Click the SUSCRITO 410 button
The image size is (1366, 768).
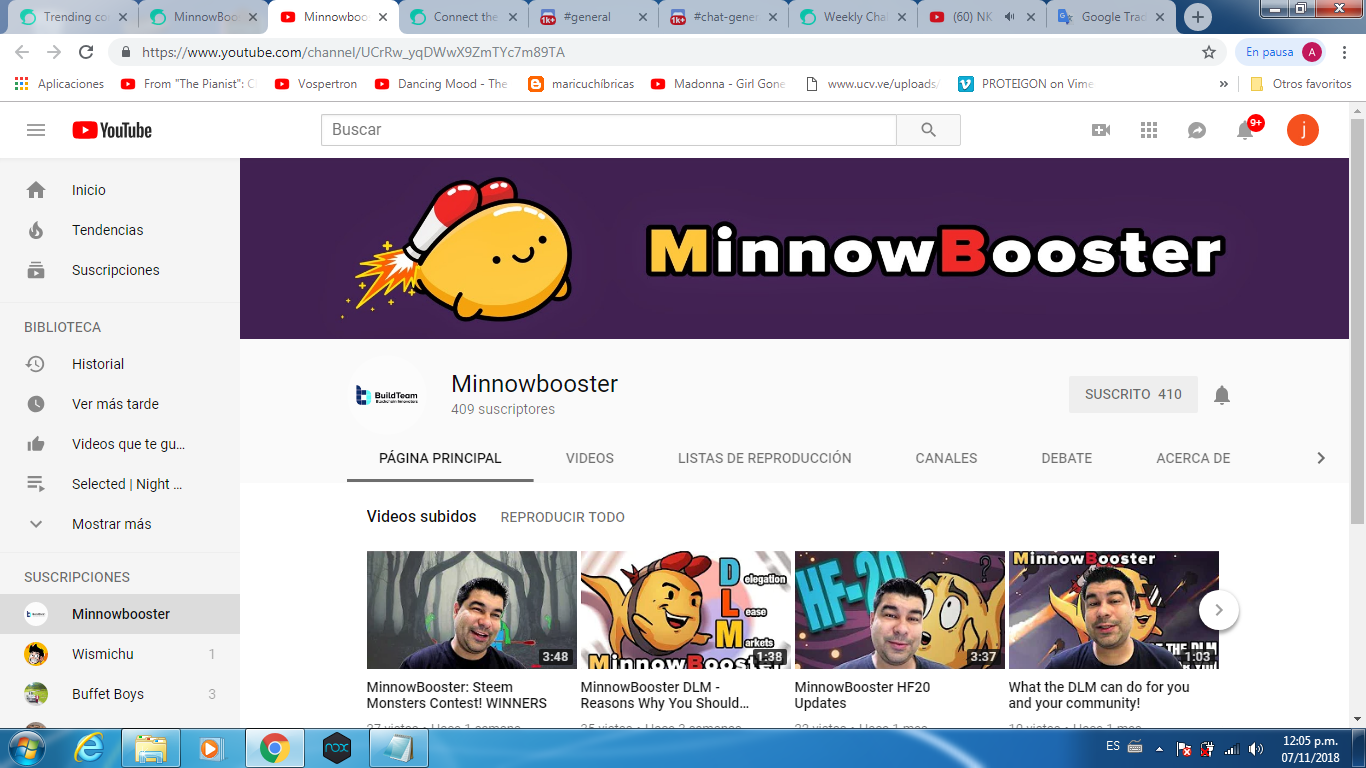point(1133,394)
